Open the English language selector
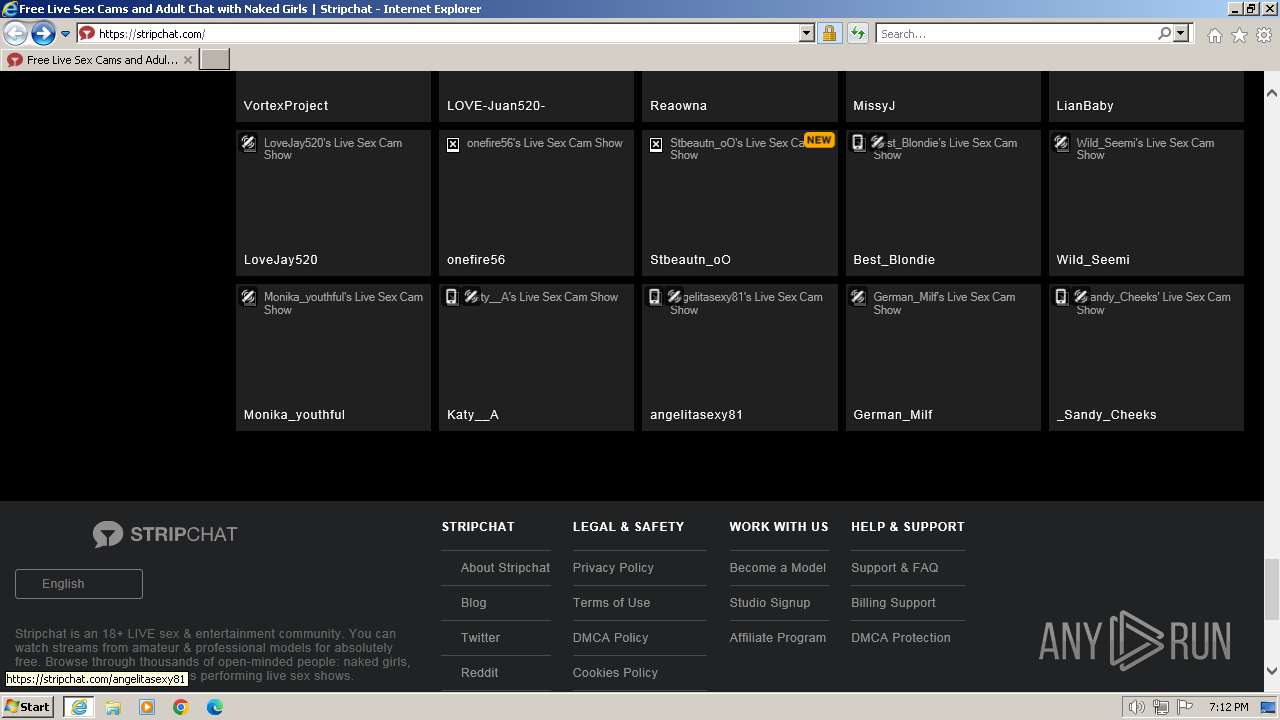 tap(79, 584)
